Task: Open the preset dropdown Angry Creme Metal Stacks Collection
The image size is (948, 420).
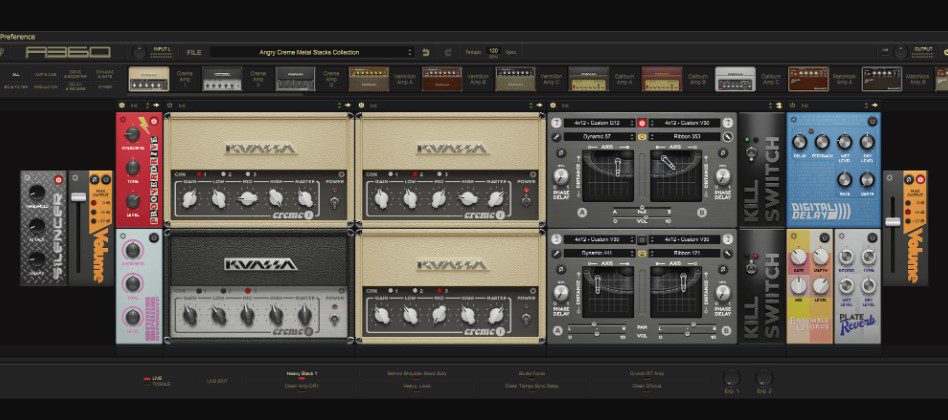Action: point(312,53)
